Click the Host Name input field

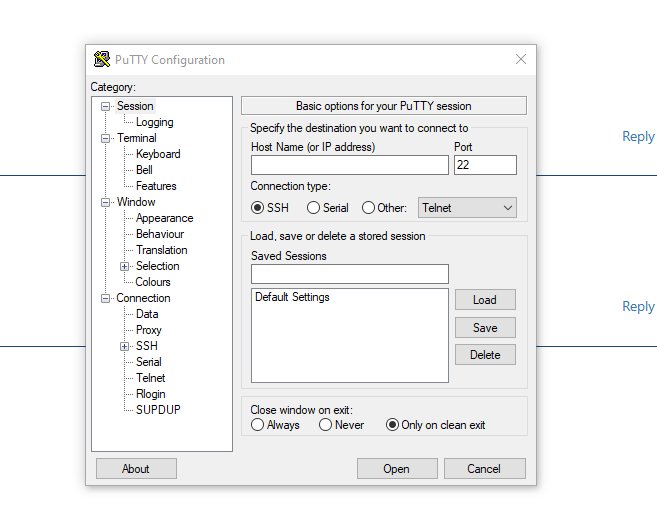[350, 165]
